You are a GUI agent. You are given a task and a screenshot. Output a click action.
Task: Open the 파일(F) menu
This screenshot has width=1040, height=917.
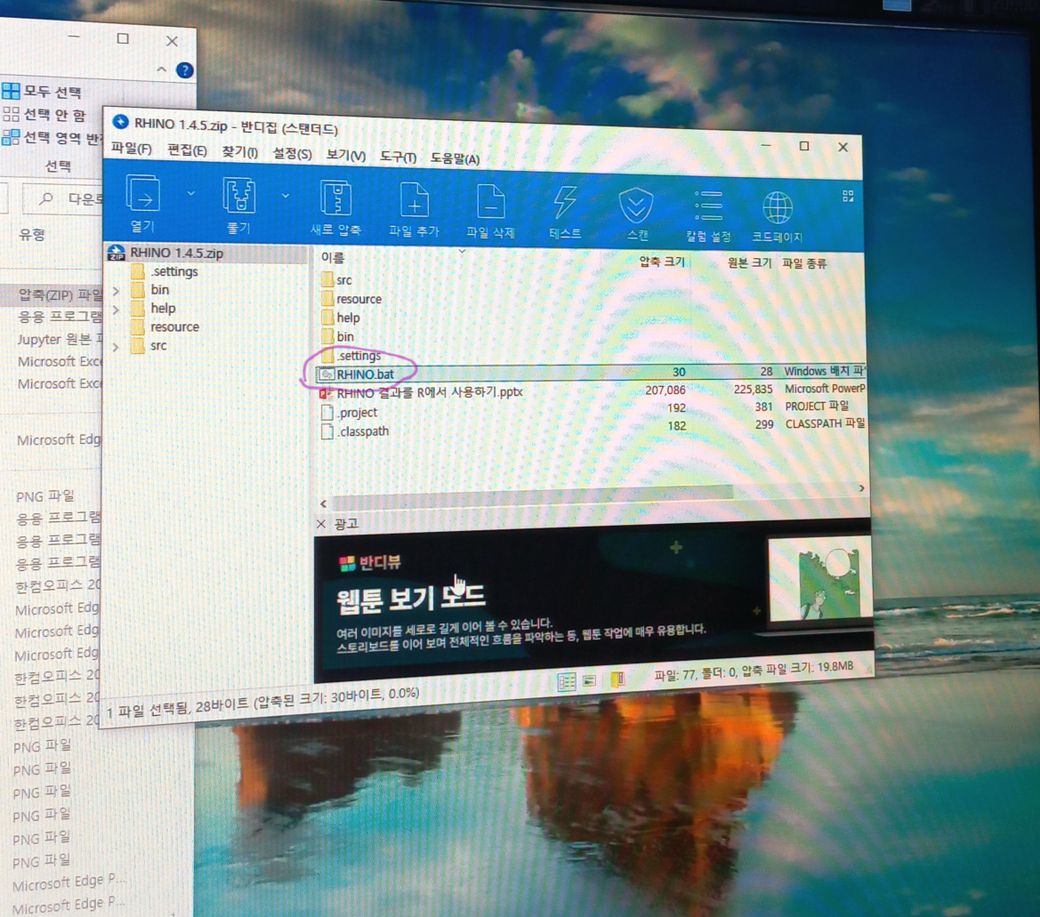pos(131,150)
